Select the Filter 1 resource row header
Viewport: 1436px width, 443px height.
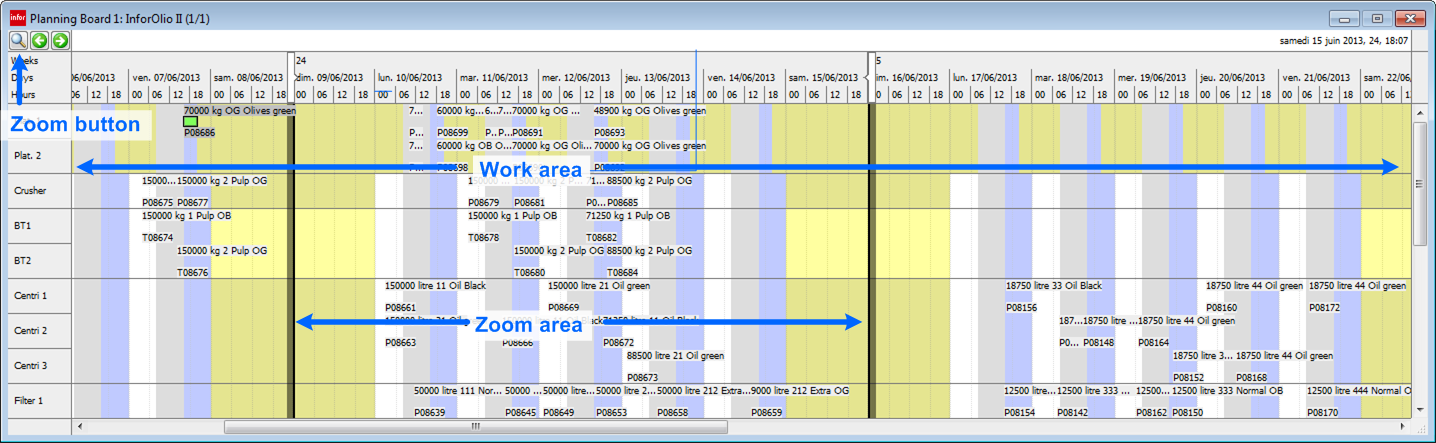point(38,401)
